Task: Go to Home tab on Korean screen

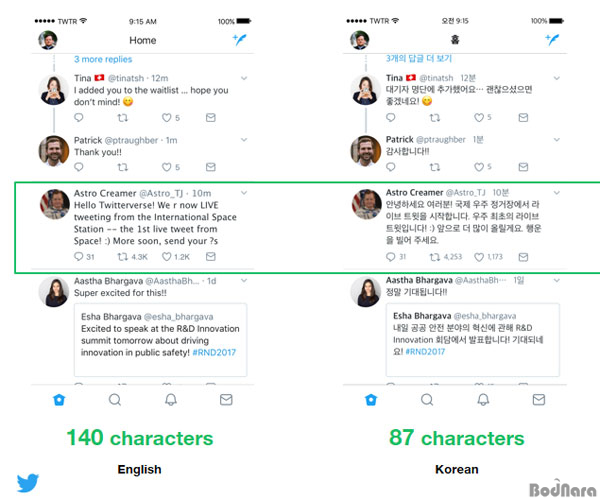Action: click(371, 400)
